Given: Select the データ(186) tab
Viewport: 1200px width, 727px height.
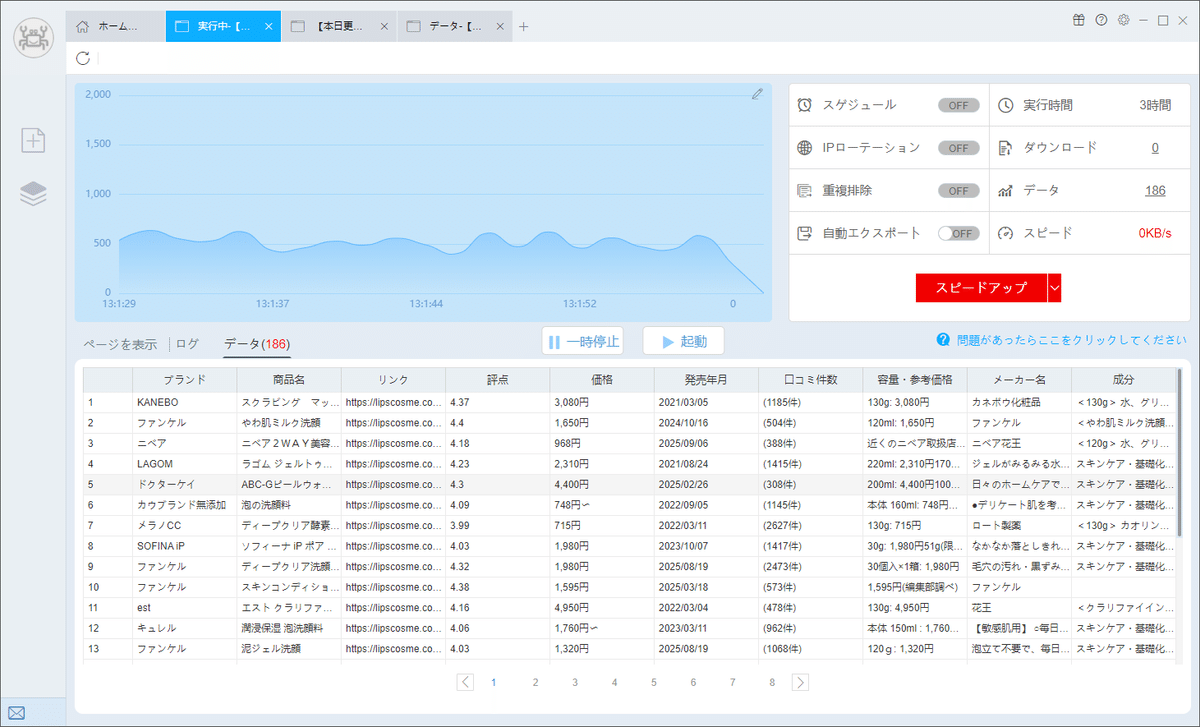Looking at the screenshot, I should coord(257,344).
